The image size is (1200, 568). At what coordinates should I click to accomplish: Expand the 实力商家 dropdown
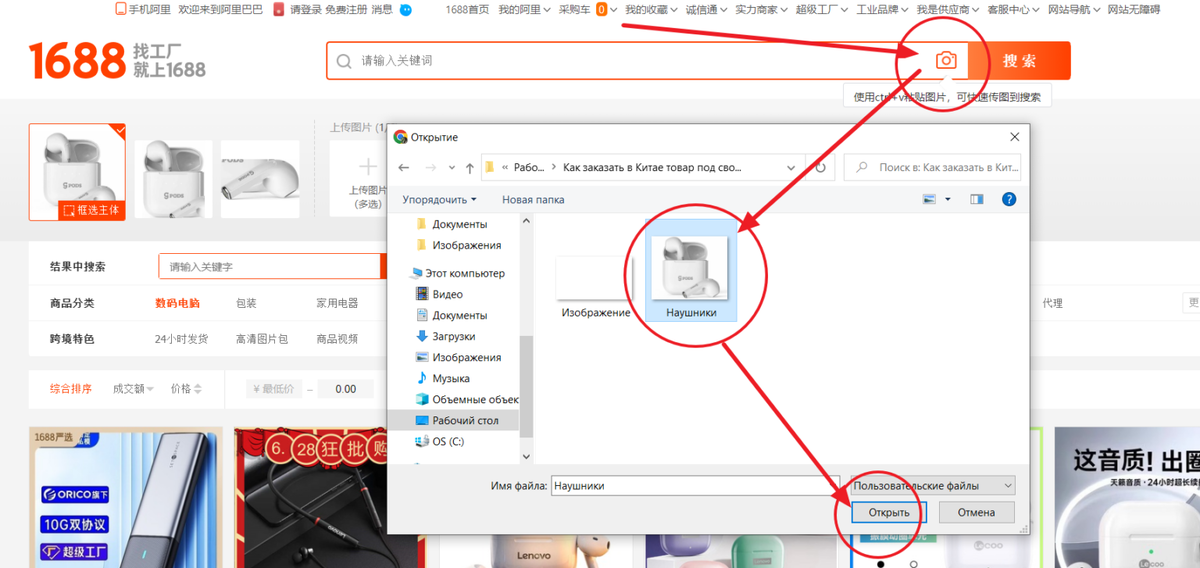pos(761,9)
